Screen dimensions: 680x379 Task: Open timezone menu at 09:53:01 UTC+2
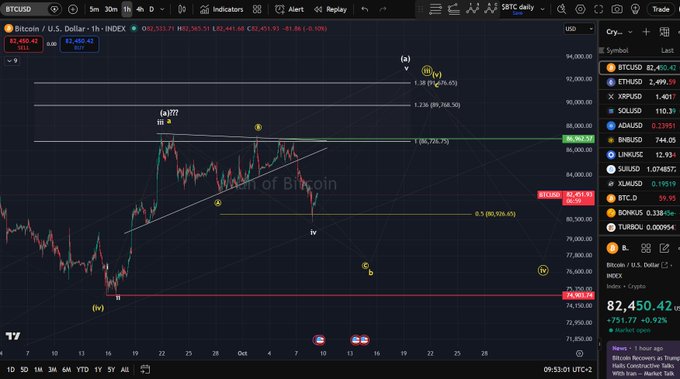click(568, 369)
